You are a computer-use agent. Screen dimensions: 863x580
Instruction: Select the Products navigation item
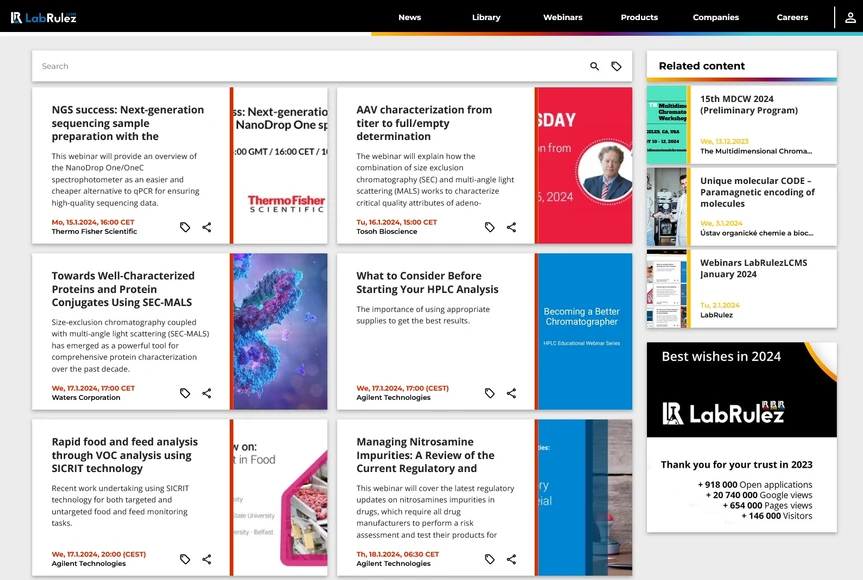click(x=639, y=17)
